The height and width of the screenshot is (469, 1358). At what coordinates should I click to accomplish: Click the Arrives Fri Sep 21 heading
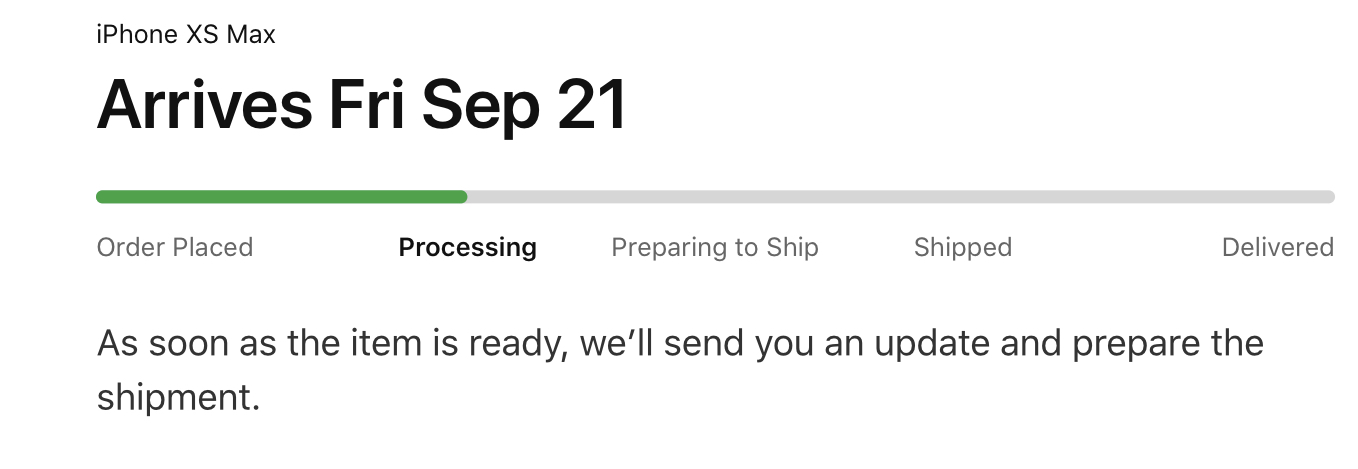pyautogui.click(x=361, y=105)
